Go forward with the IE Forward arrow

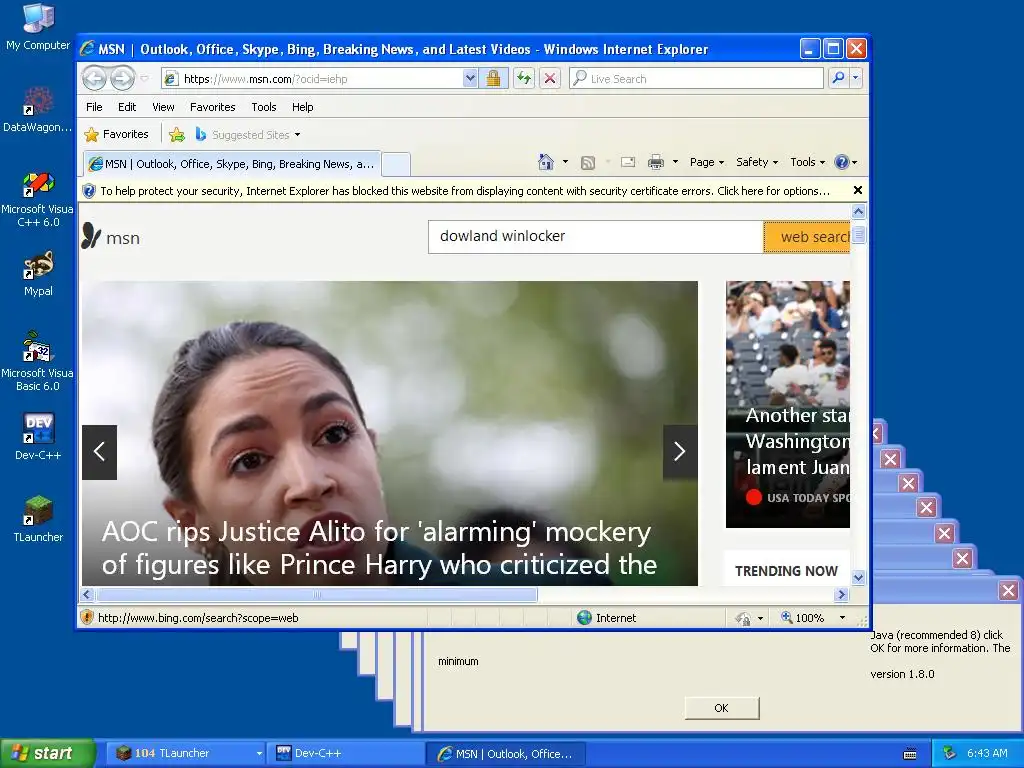[122, 79]
